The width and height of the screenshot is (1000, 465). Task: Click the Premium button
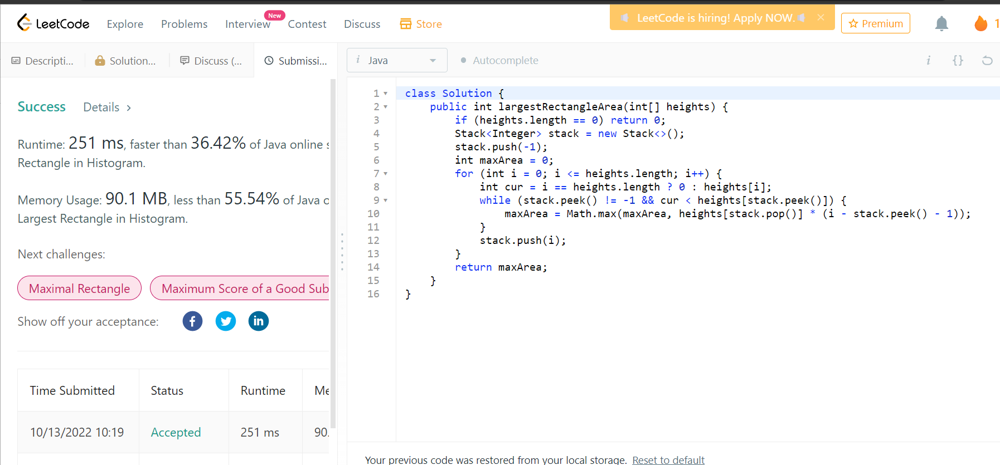click(x=875, y=23)
